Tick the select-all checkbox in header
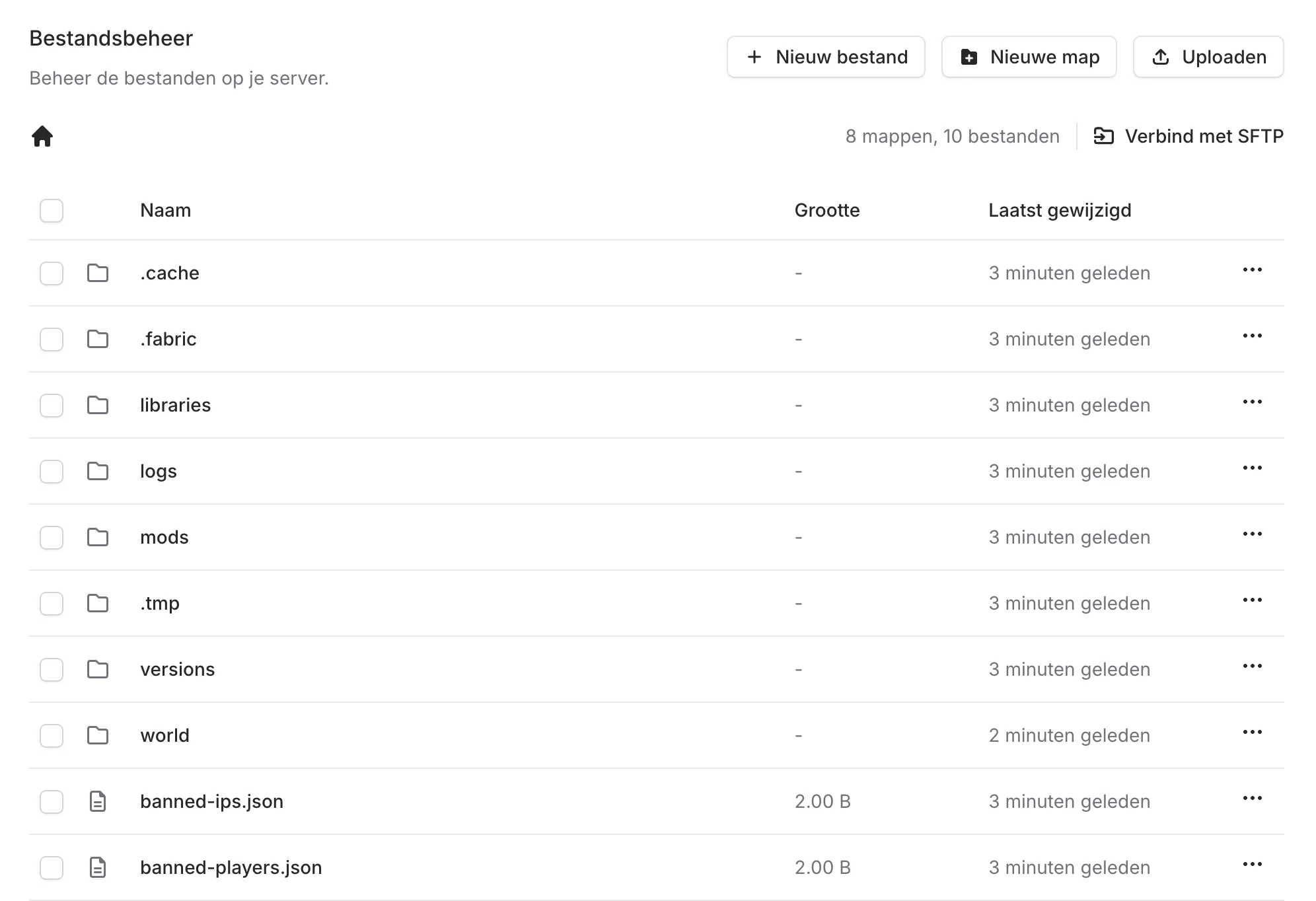This screenshot has height=901, width=1316. [52, 211]
